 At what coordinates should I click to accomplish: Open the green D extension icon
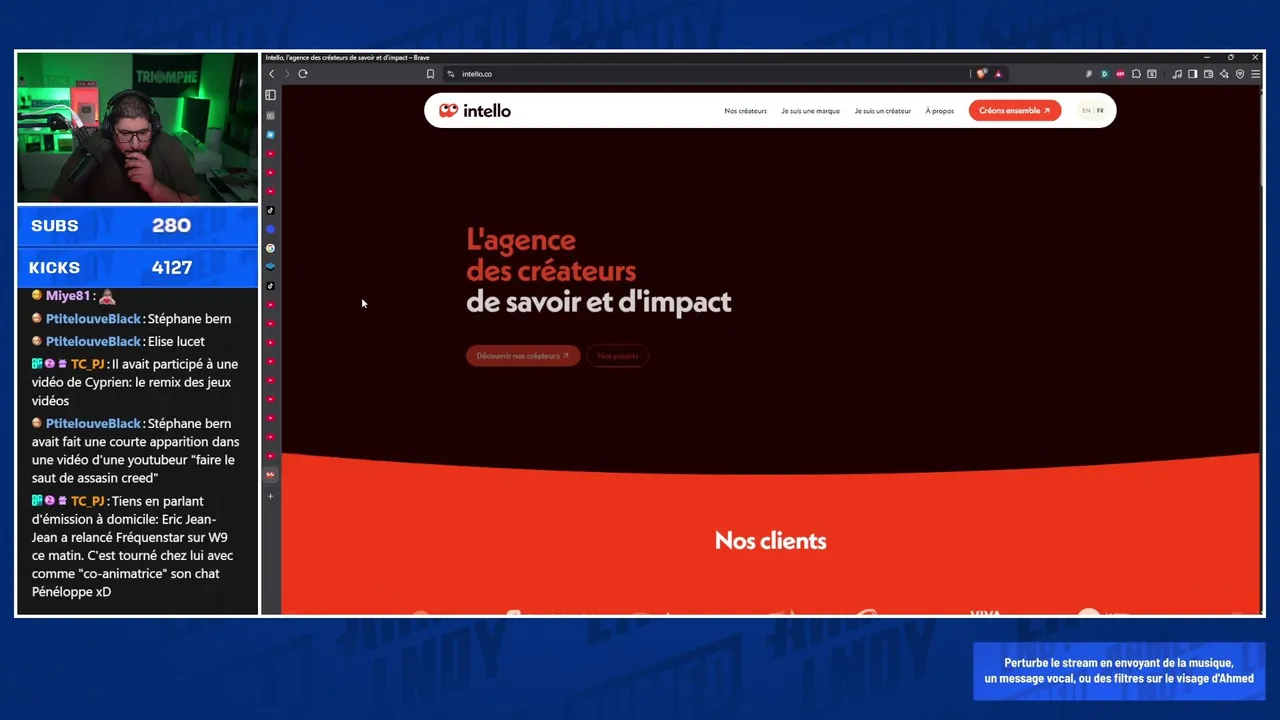pos(1104,74)
